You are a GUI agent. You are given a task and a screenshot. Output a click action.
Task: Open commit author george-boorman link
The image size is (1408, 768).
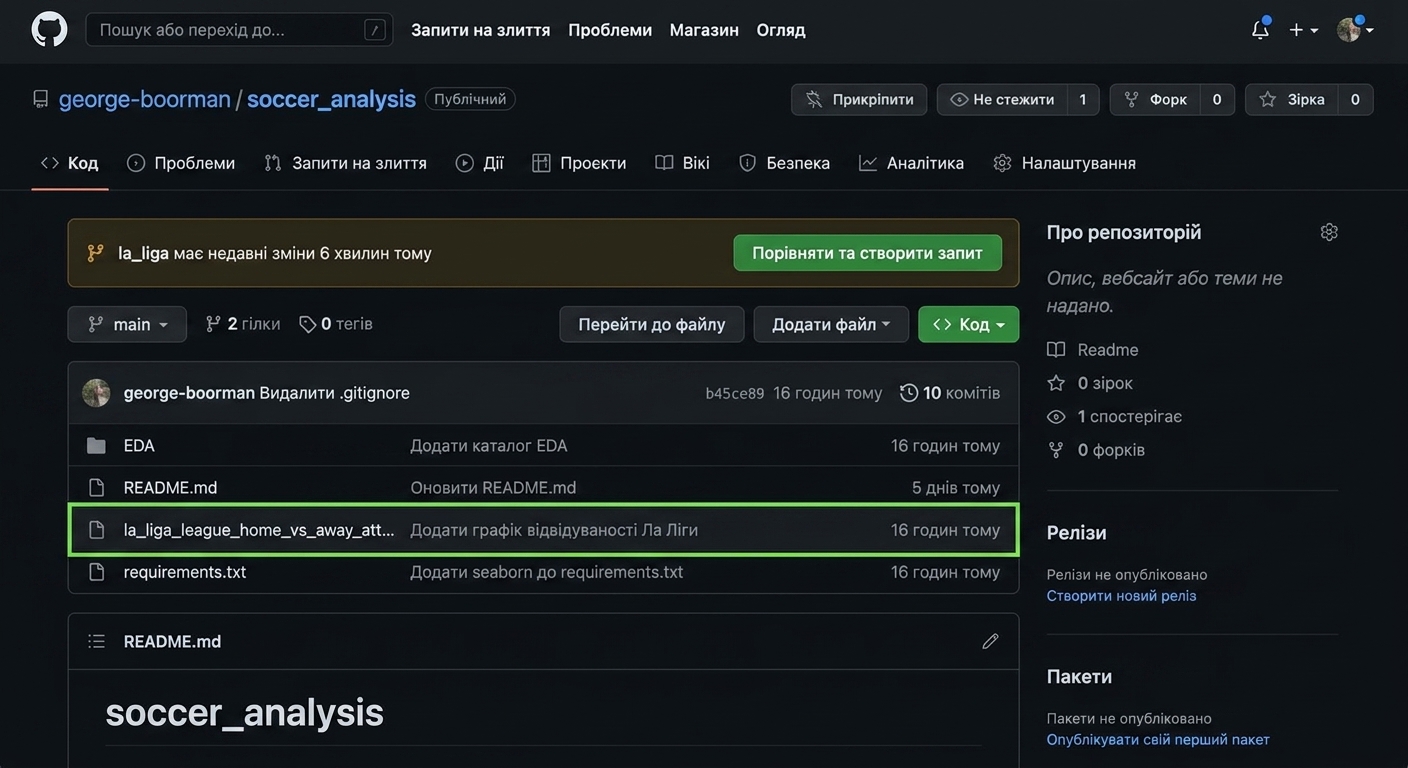[189, 393]
